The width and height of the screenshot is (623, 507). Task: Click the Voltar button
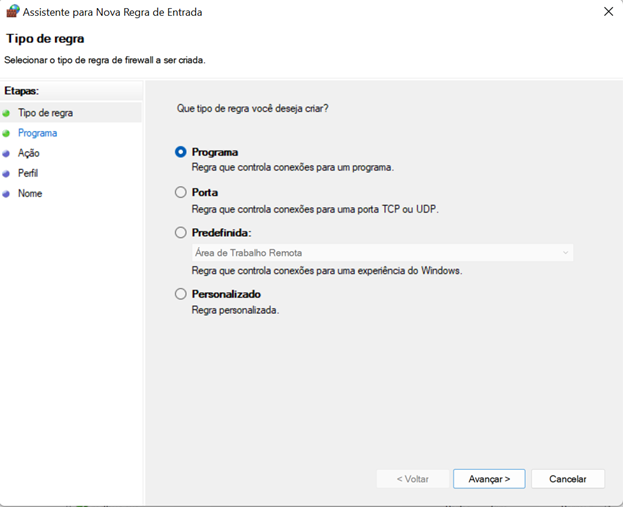pyautogui.click(x=413, y=479)
